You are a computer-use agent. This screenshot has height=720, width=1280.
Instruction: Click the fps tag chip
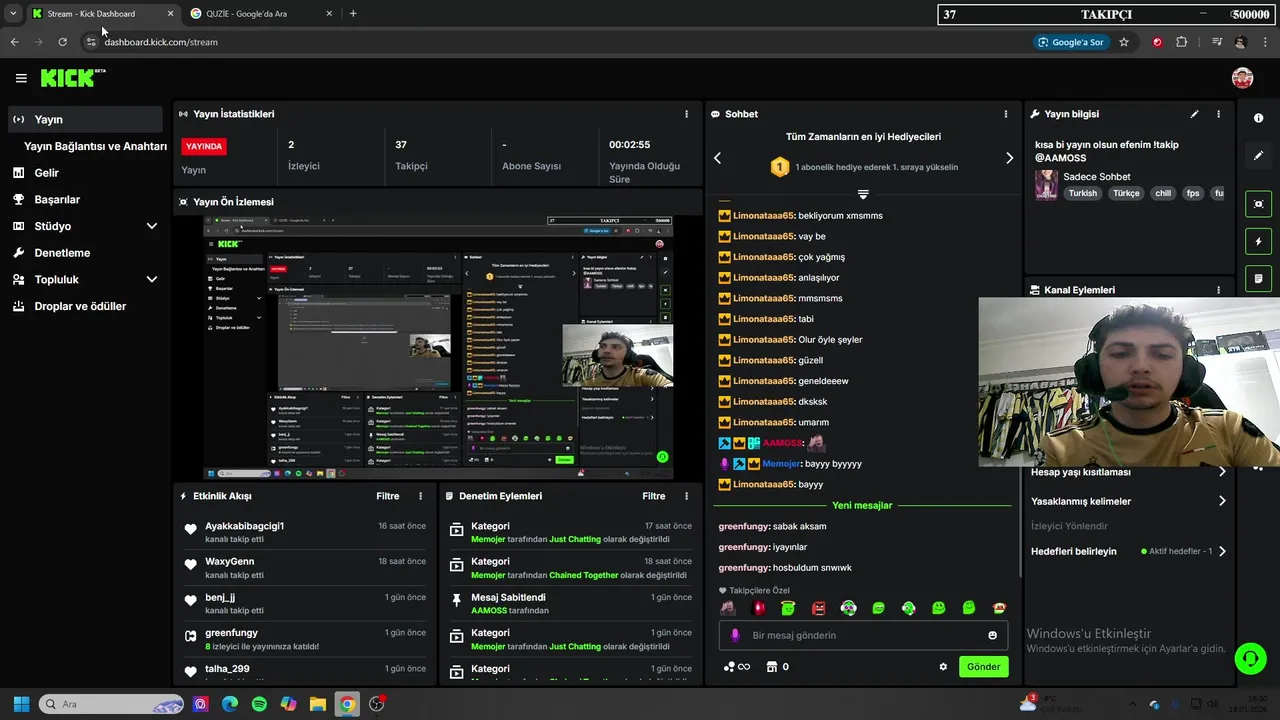click(x=1193, y=193)
